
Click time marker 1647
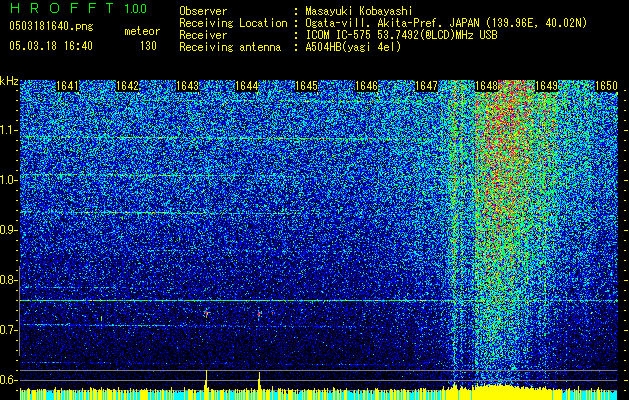[426, 86]
